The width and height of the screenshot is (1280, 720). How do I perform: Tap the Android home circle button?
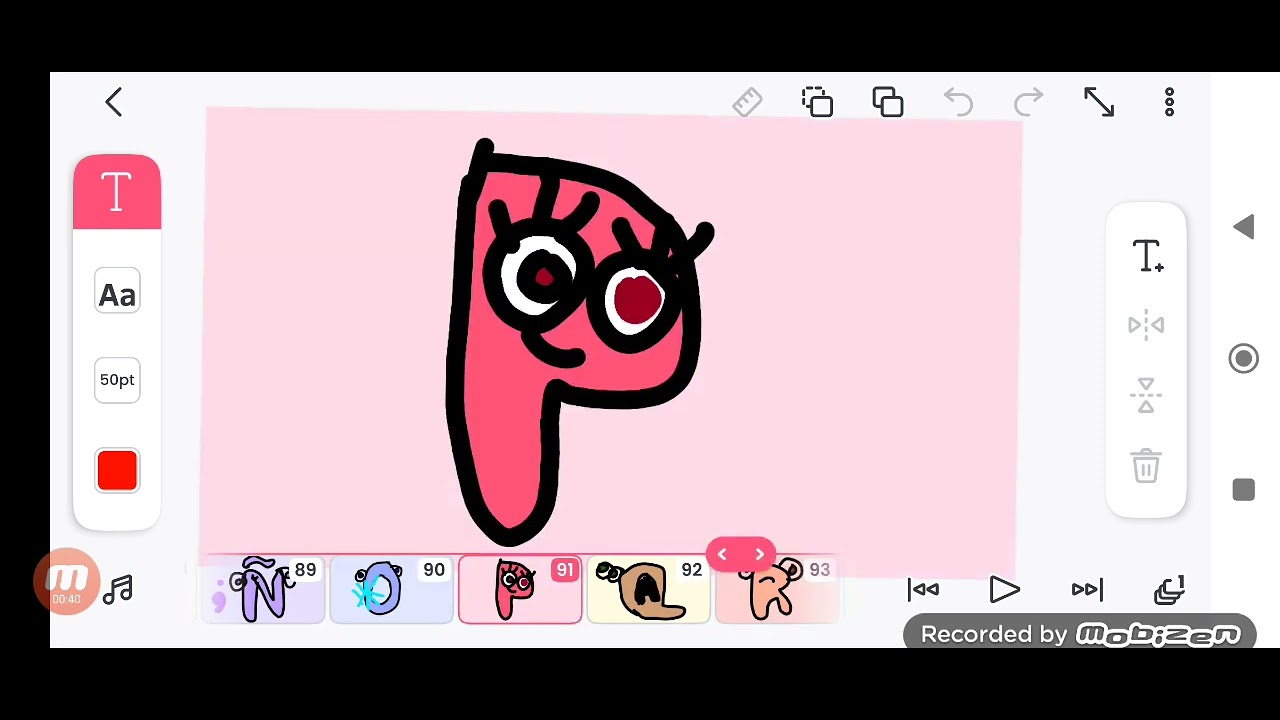1243,359
